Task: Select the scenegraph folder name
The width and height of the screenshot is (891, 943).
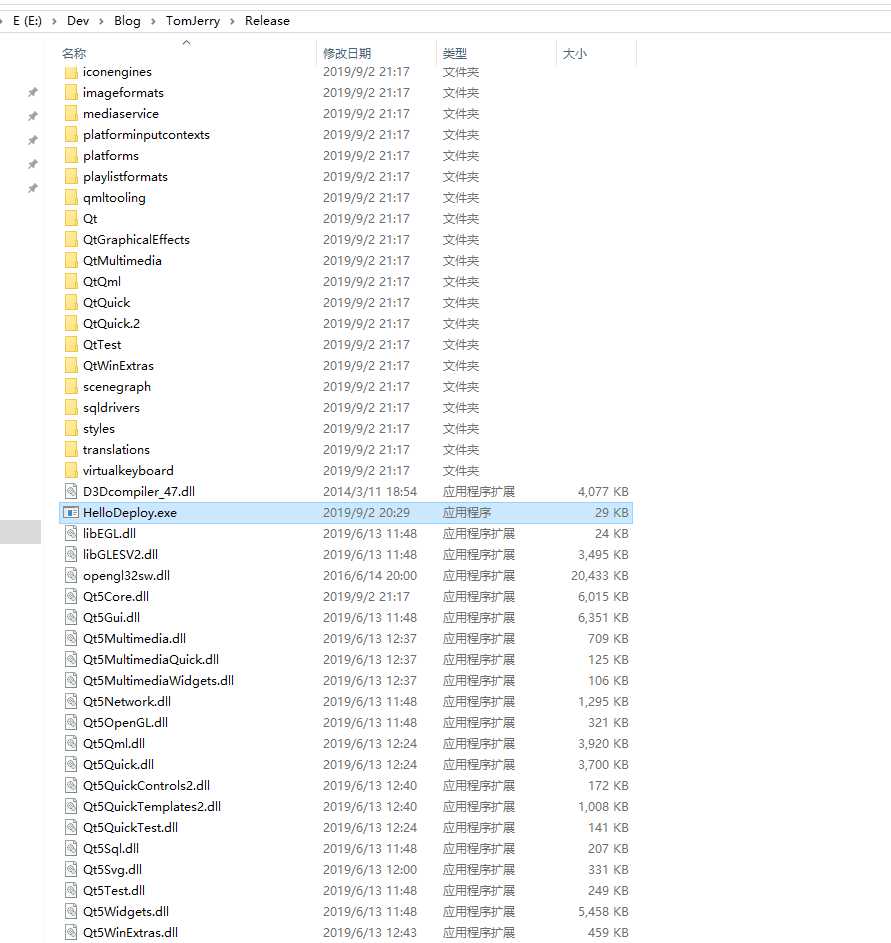Action: (117, 387)
